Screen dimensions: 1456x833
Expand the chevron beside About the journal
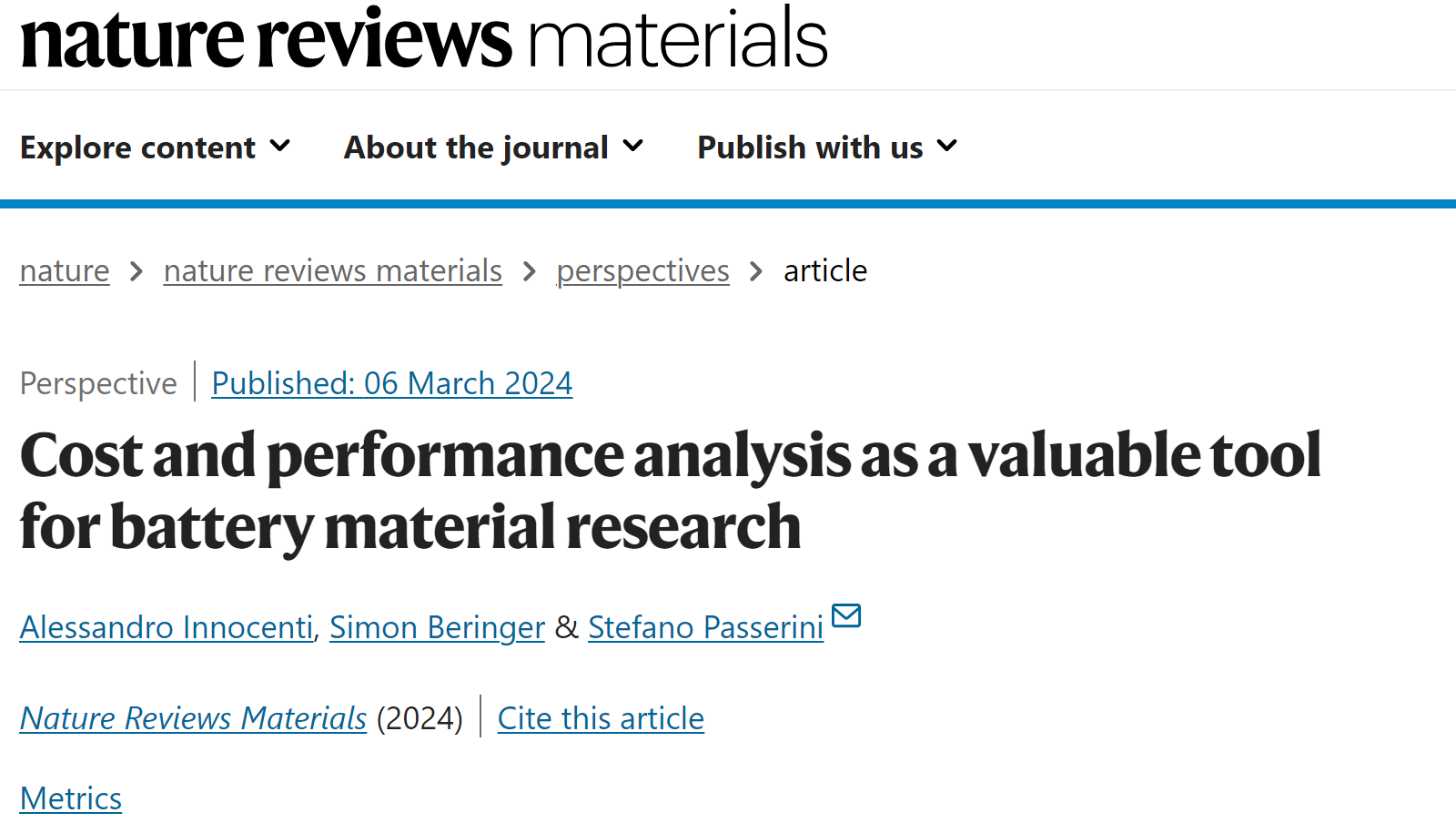point(633,146)
